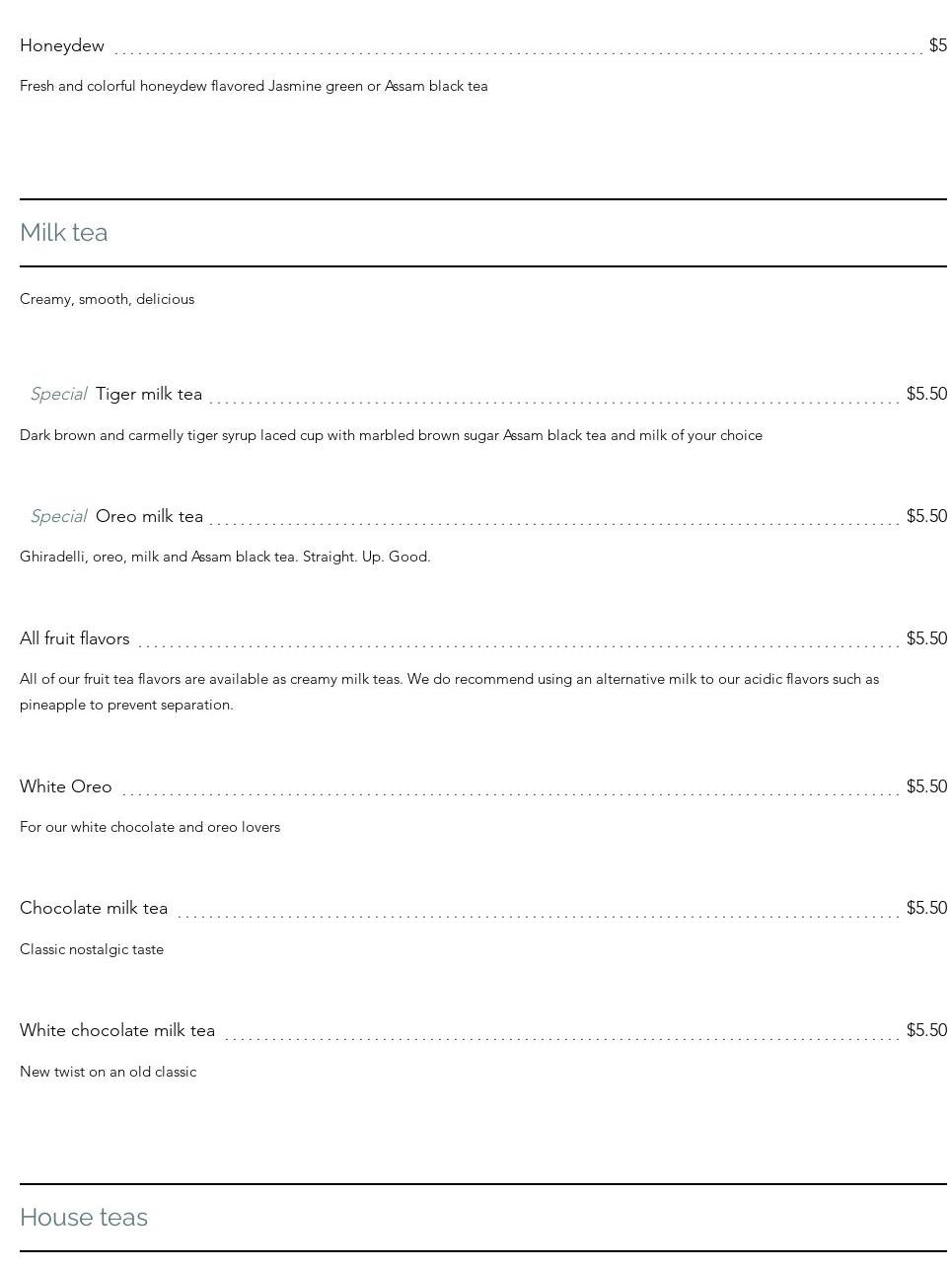
Task: Click the alternative milk recommendation paragraph
Action: (449, 691)
